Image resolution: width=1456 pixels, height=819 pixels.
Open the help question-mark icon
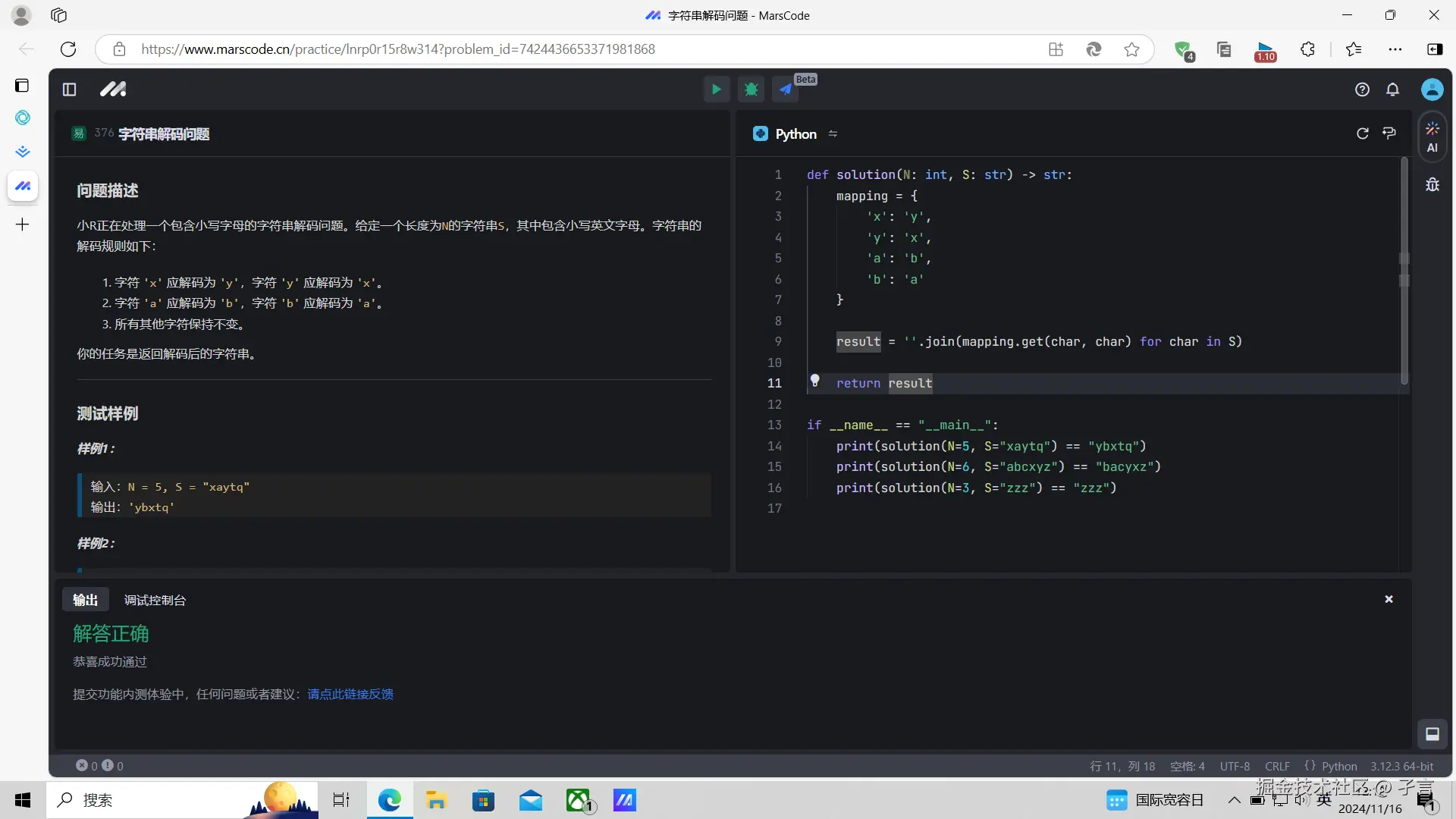(x=1362, y=89)
